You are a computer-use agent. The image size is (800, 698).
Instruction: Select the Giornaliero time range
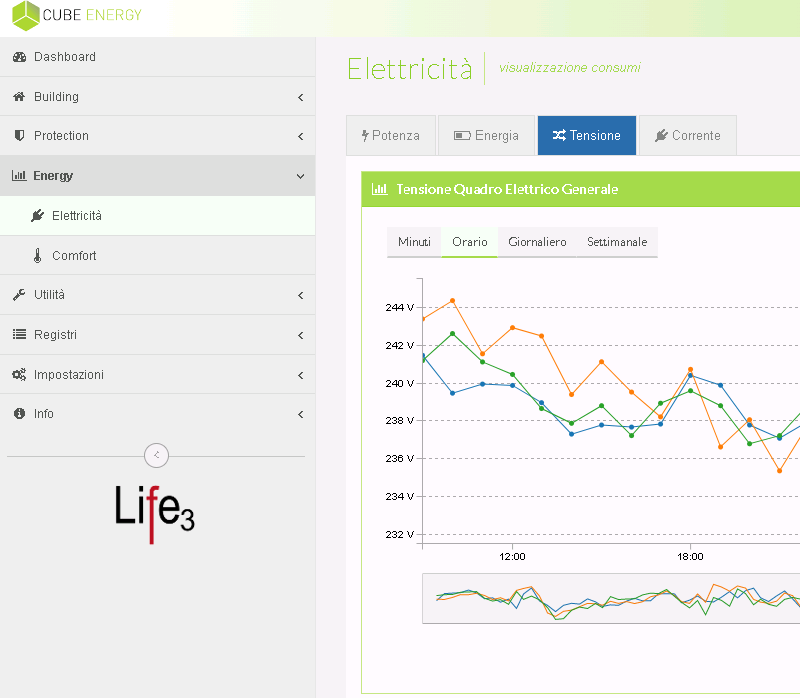537,242
